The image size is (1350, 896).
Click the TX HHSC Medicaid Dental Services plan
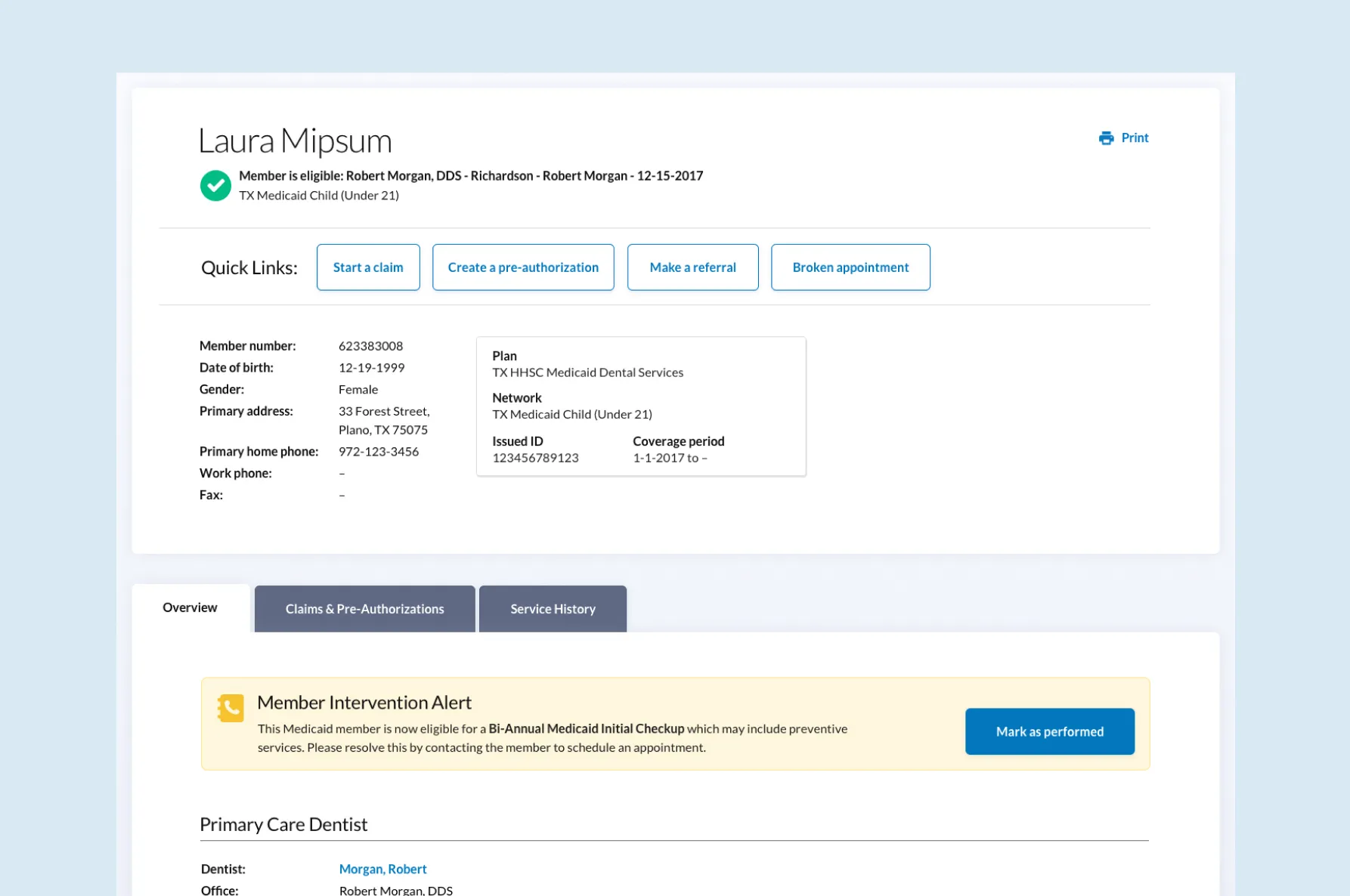pyautogui.click(x=587, y=372)
